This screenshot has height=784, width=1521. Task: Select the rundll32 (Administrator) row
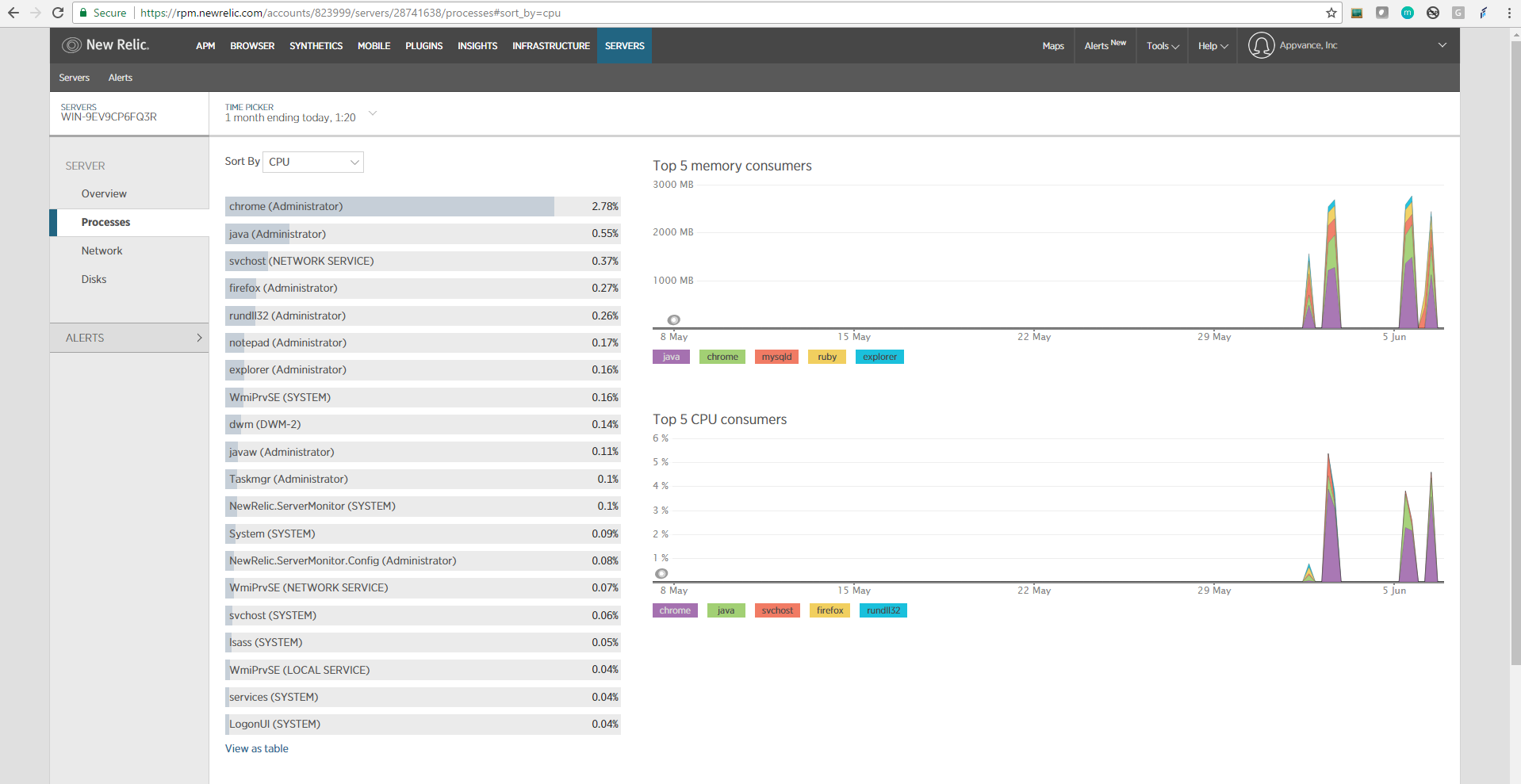[423, 316]
